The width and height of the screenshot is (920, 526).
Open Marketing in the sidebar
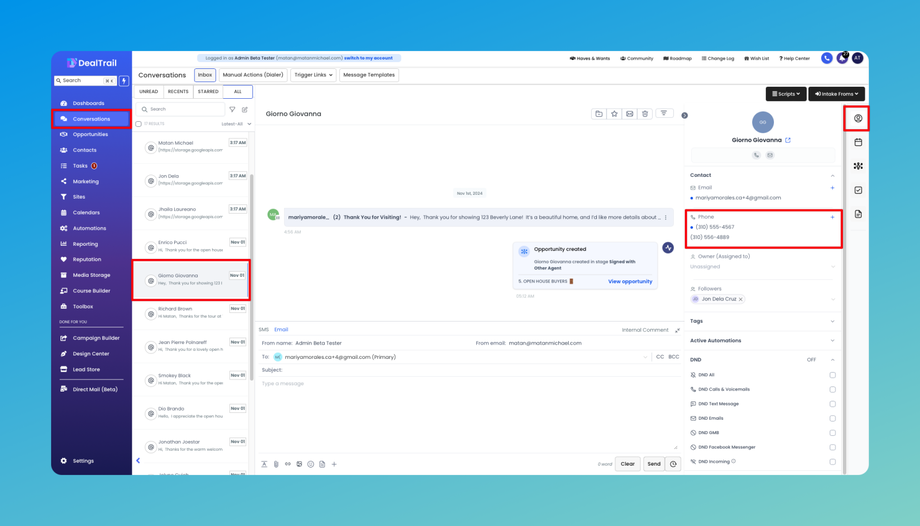86,181
